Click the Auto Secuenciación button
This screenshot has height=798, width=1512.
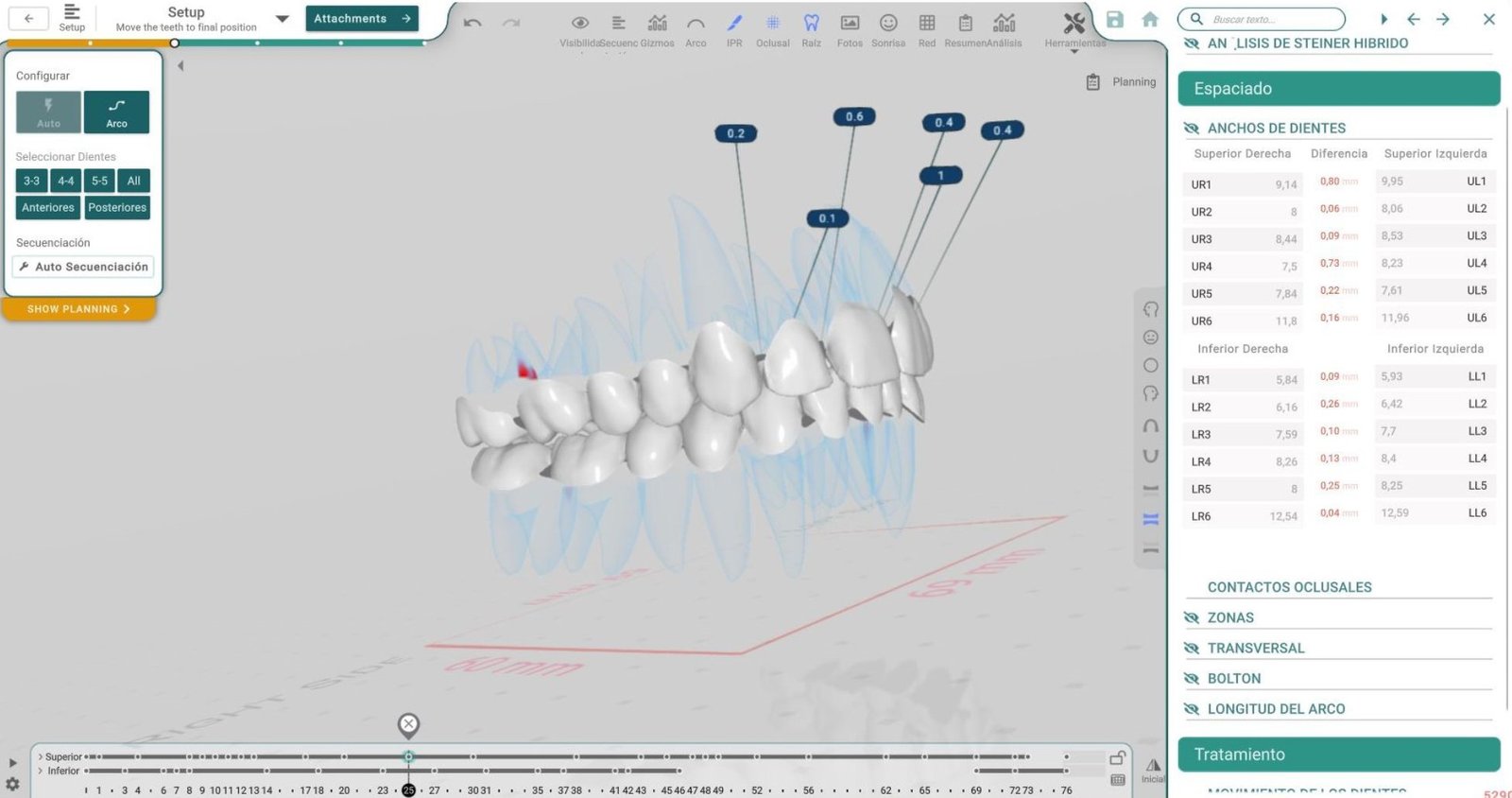(x=83, y=268)
